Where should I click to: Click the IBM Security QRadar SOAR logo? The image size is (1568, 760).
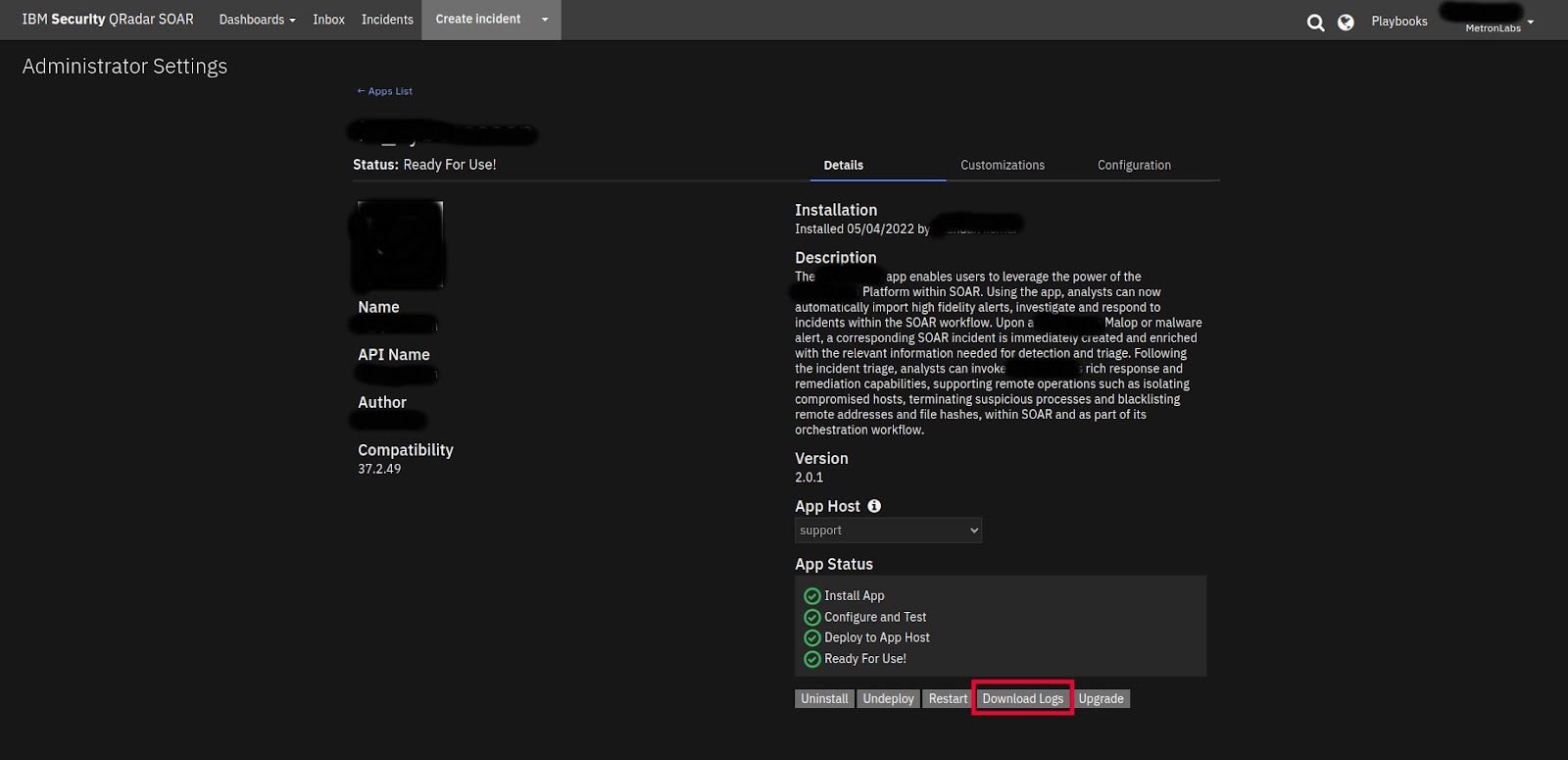pyautogui.click(x=108, y=20)
